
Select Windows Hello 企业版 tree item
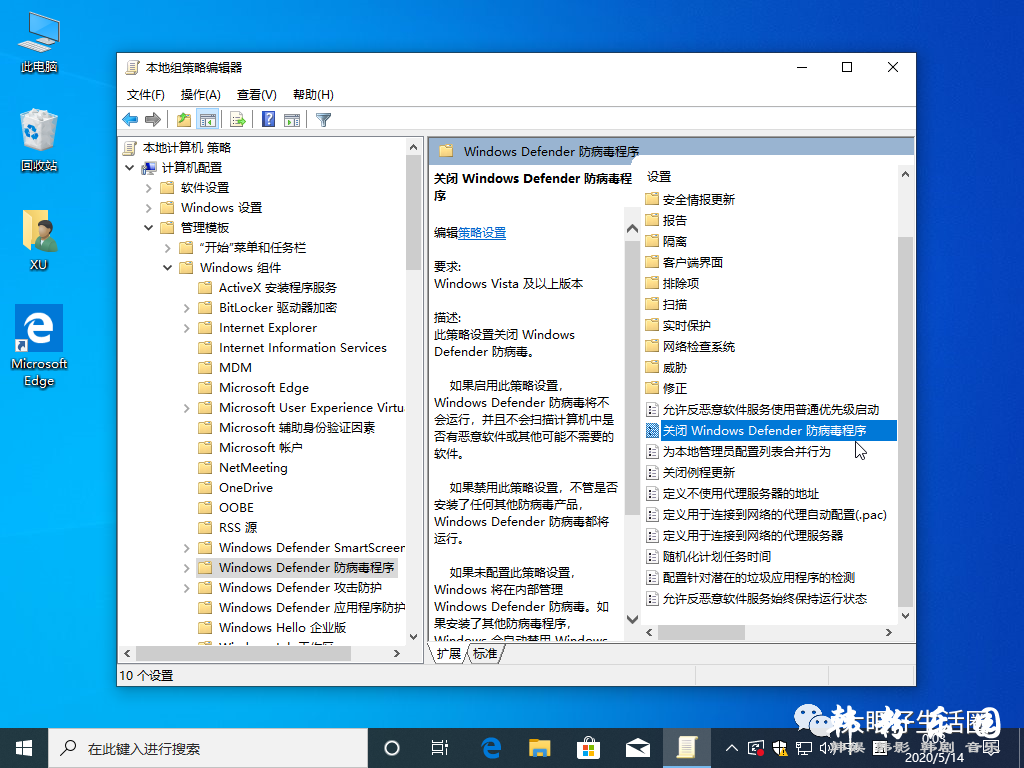pyautogui.click(x=282, y=628)
